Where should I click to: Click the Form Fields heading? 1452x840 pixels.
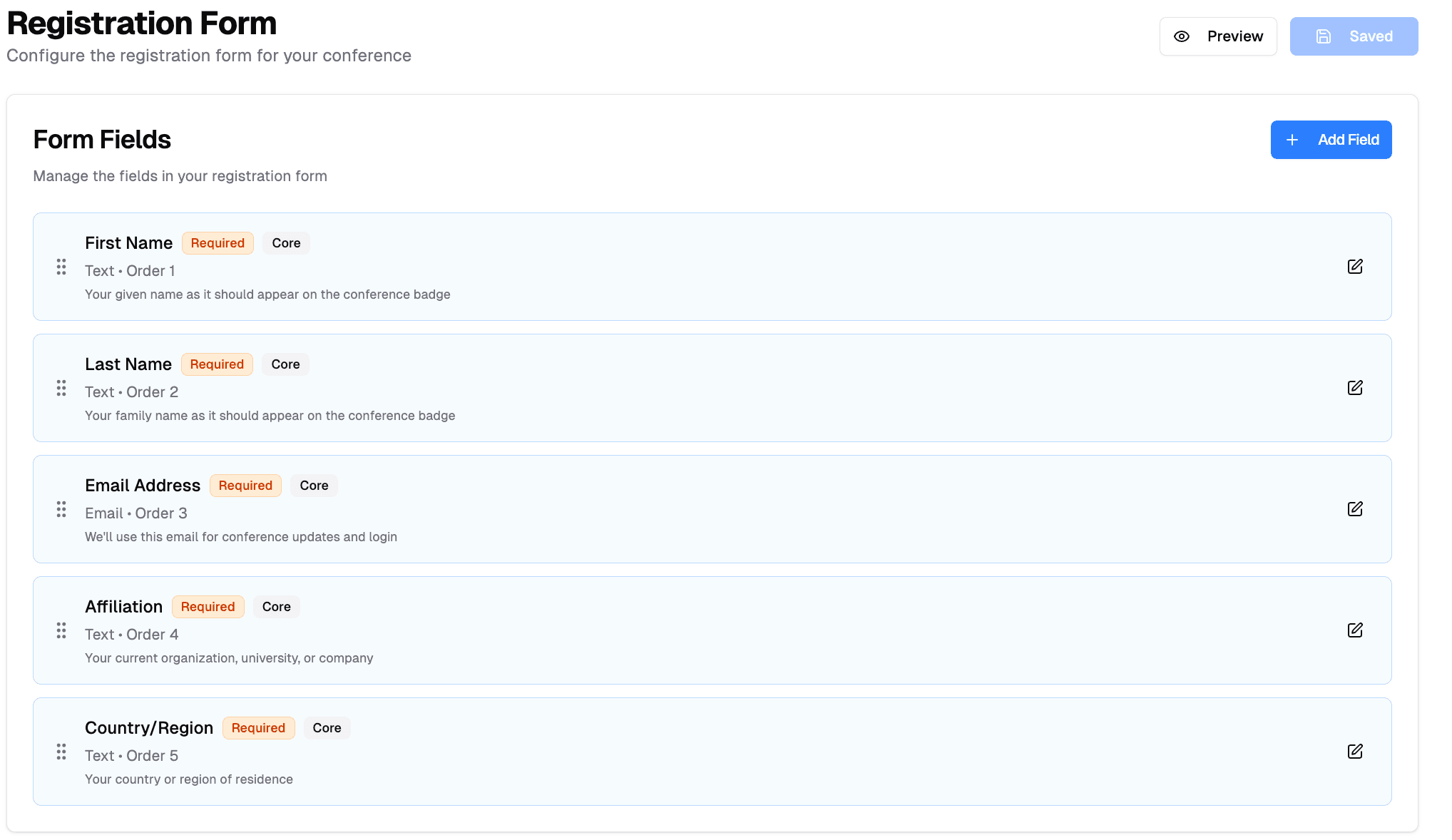coord(102,140)
